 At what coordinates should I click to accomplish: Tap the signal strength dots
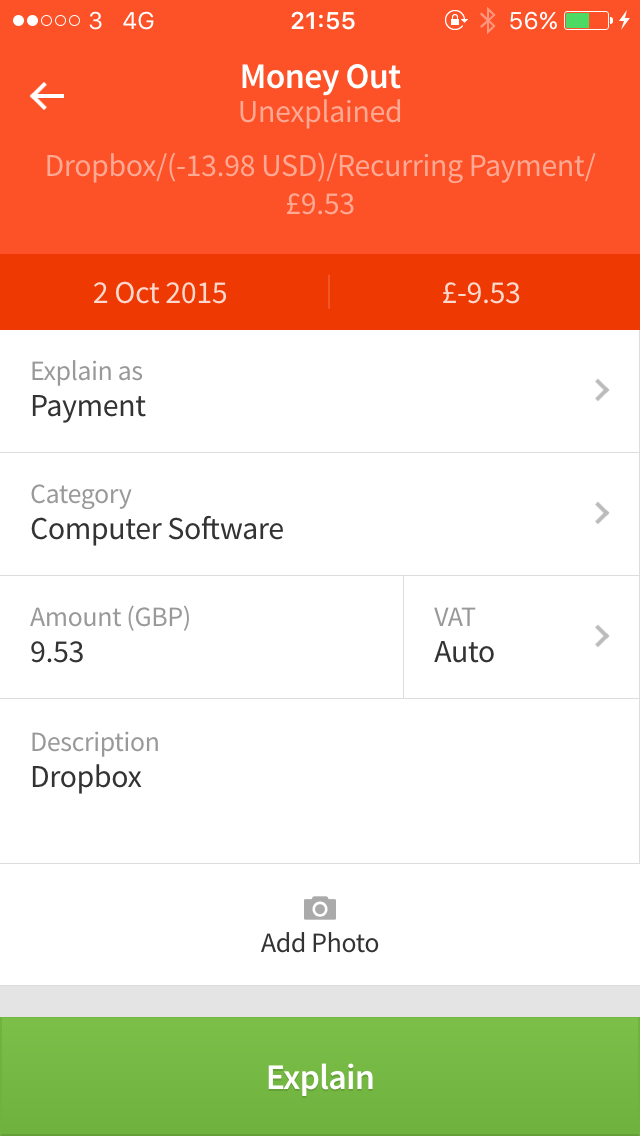(x=46, y=21)
